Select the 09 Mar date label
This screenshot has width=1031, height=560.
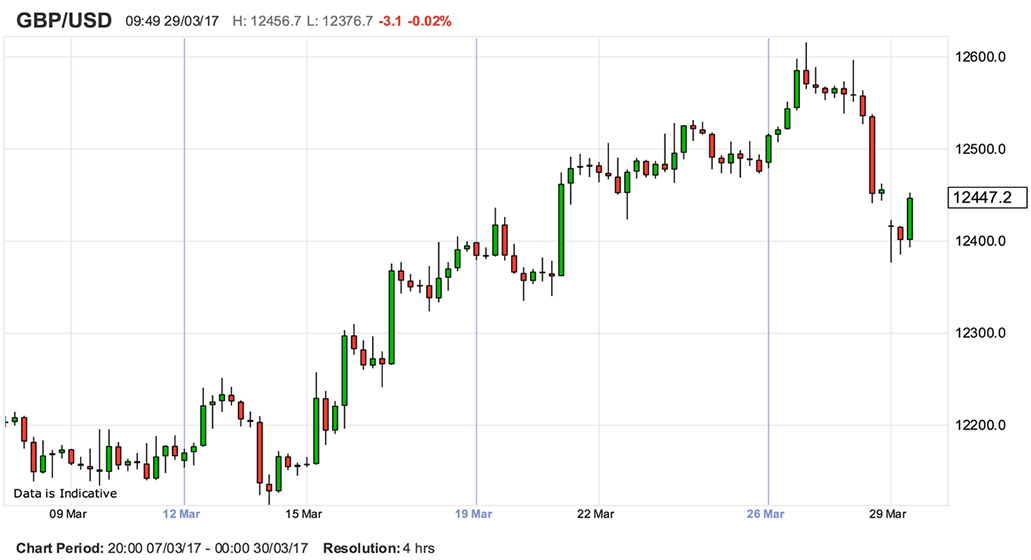68,514
